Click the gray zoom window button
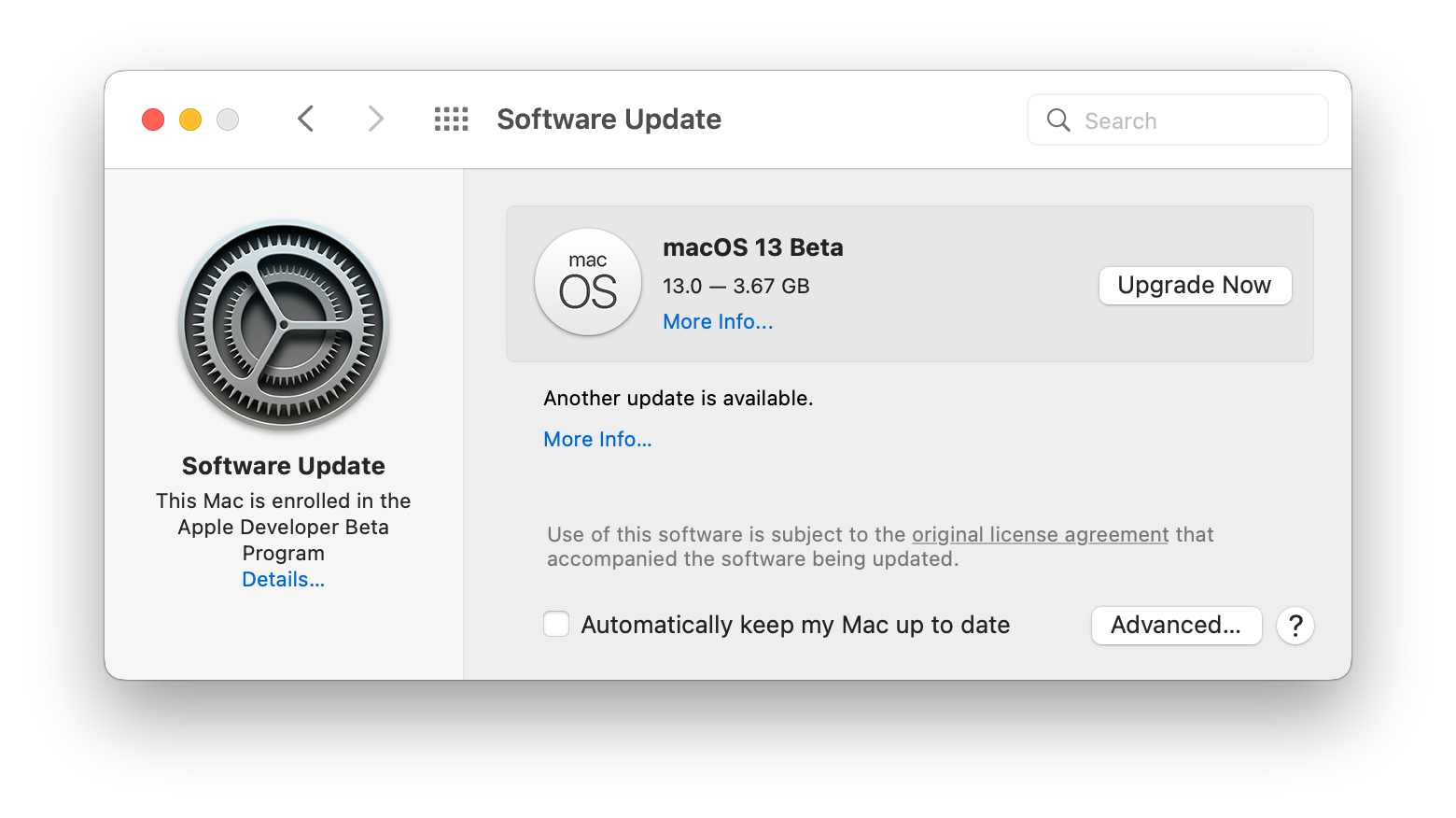Image resolution: width=1456 pixels, height=818 pixels. pos(228,120)
